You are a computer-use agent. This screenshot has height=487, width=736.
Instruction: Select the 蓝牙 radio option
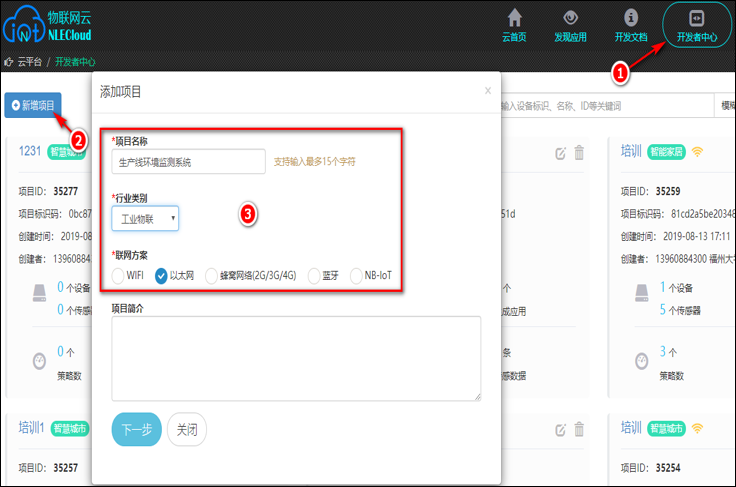(314, 276)
